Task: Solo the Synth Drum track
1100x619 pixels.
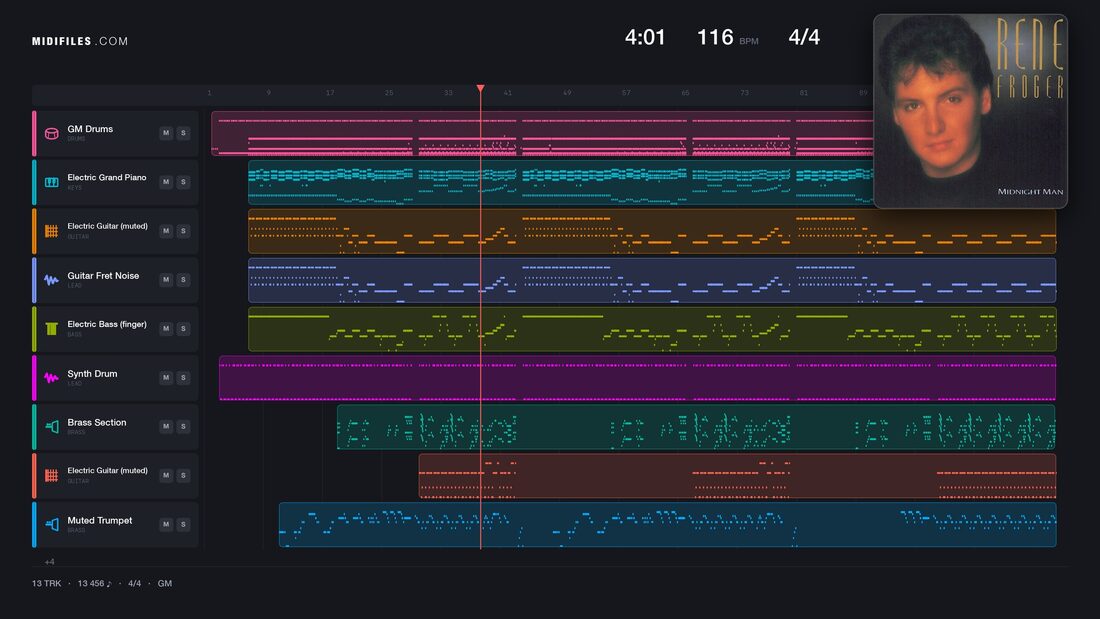Action: pos(183,378)
